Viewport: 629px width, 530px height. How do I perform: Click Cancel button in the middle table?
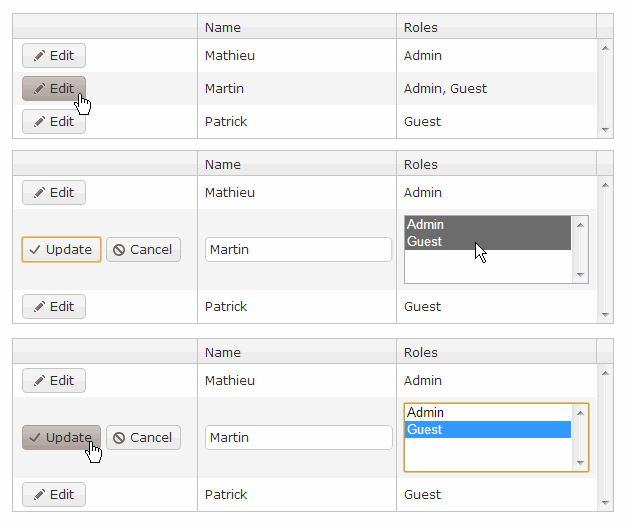click(143, 250)
